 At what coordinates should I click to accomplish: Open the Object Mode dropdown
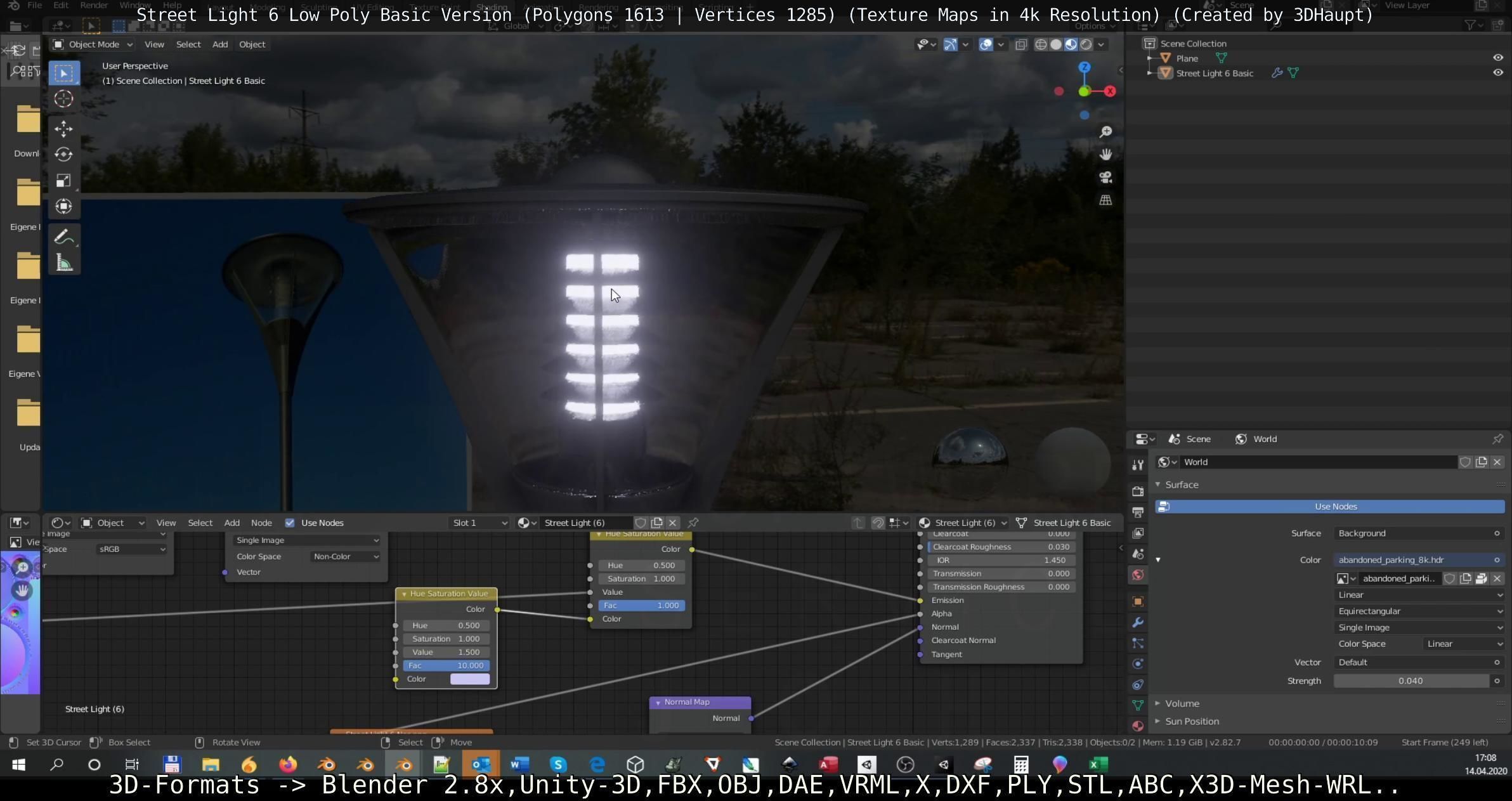[93, 44]
